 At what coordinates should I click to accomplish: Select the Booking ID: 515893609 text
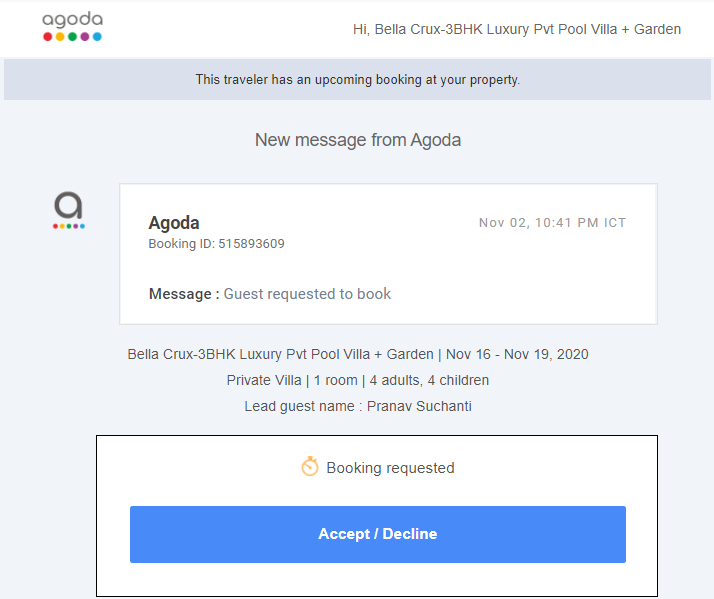tap(216, 244)
